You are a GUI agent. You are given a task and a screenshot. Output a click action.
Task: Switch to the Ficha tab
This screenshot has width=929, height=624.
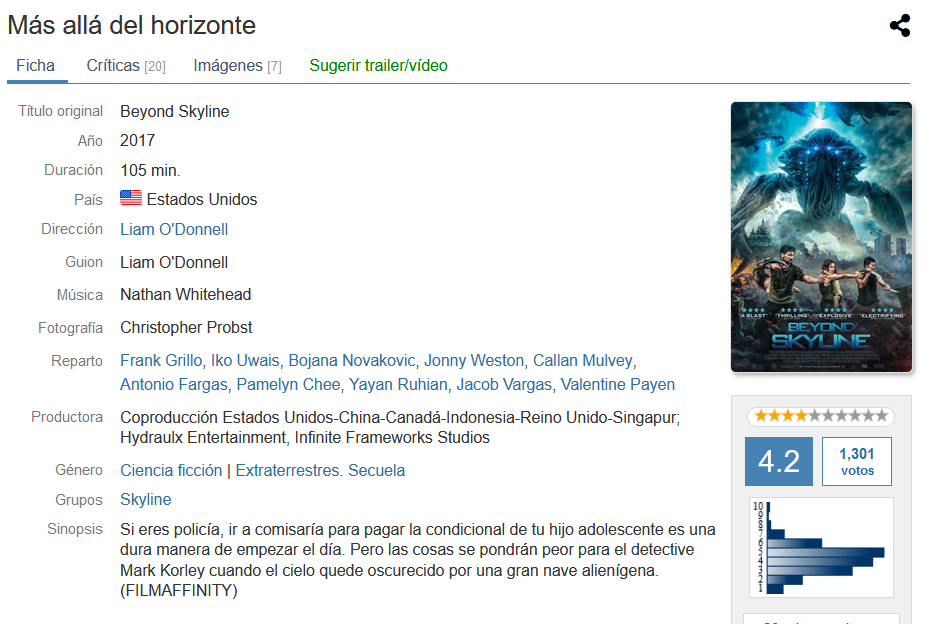pos(36,65)
